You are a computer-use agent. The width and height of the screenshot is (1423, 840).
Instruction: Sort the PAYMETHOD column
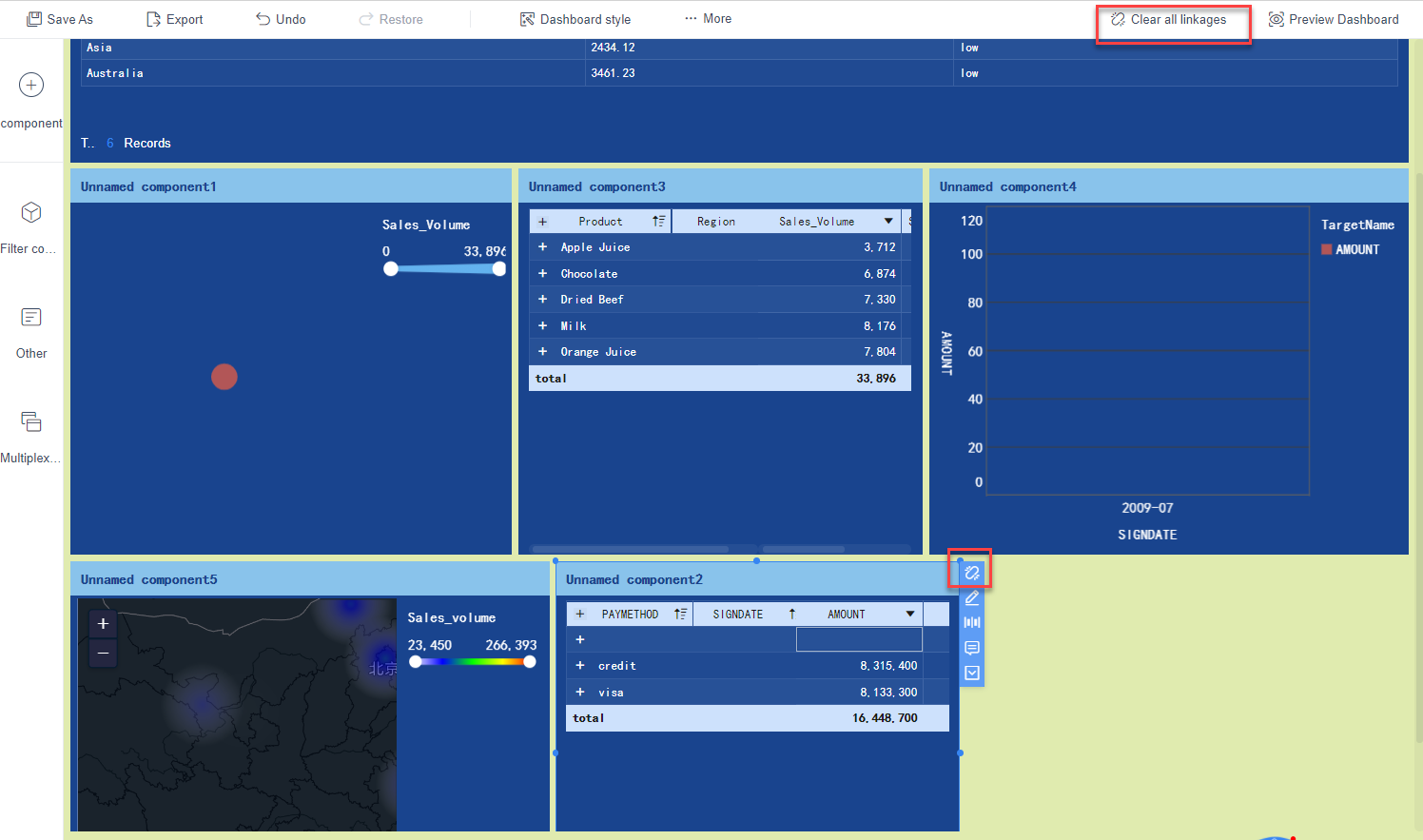click(x=680, y=615)
